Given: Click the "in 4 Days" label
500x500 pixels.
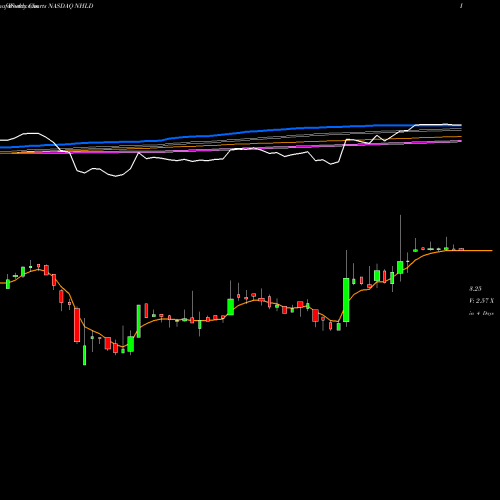Looking at the screenshot, I should [x=481, y=313].
